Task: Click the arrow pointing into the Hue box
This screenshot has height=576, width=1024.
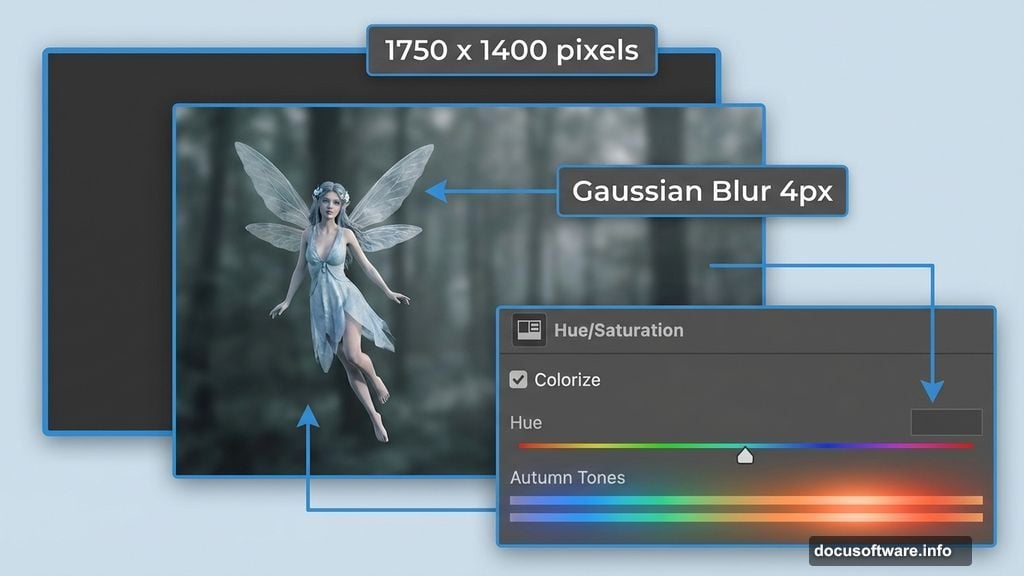Action: 934,390
